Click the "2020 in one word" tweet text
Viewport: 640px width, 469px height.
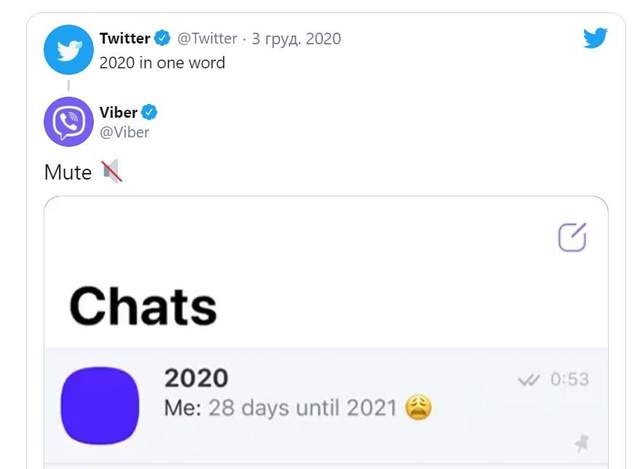point(162,62)
